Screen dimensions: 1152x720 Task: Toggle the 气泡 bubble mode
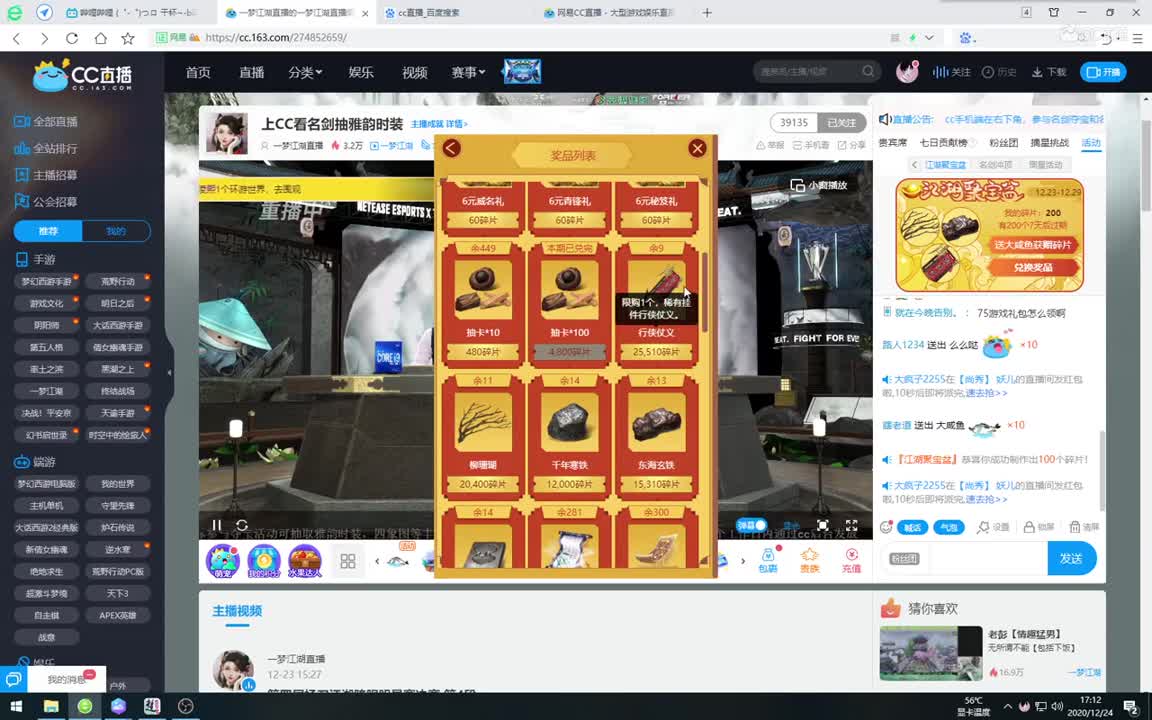(948, 527)
